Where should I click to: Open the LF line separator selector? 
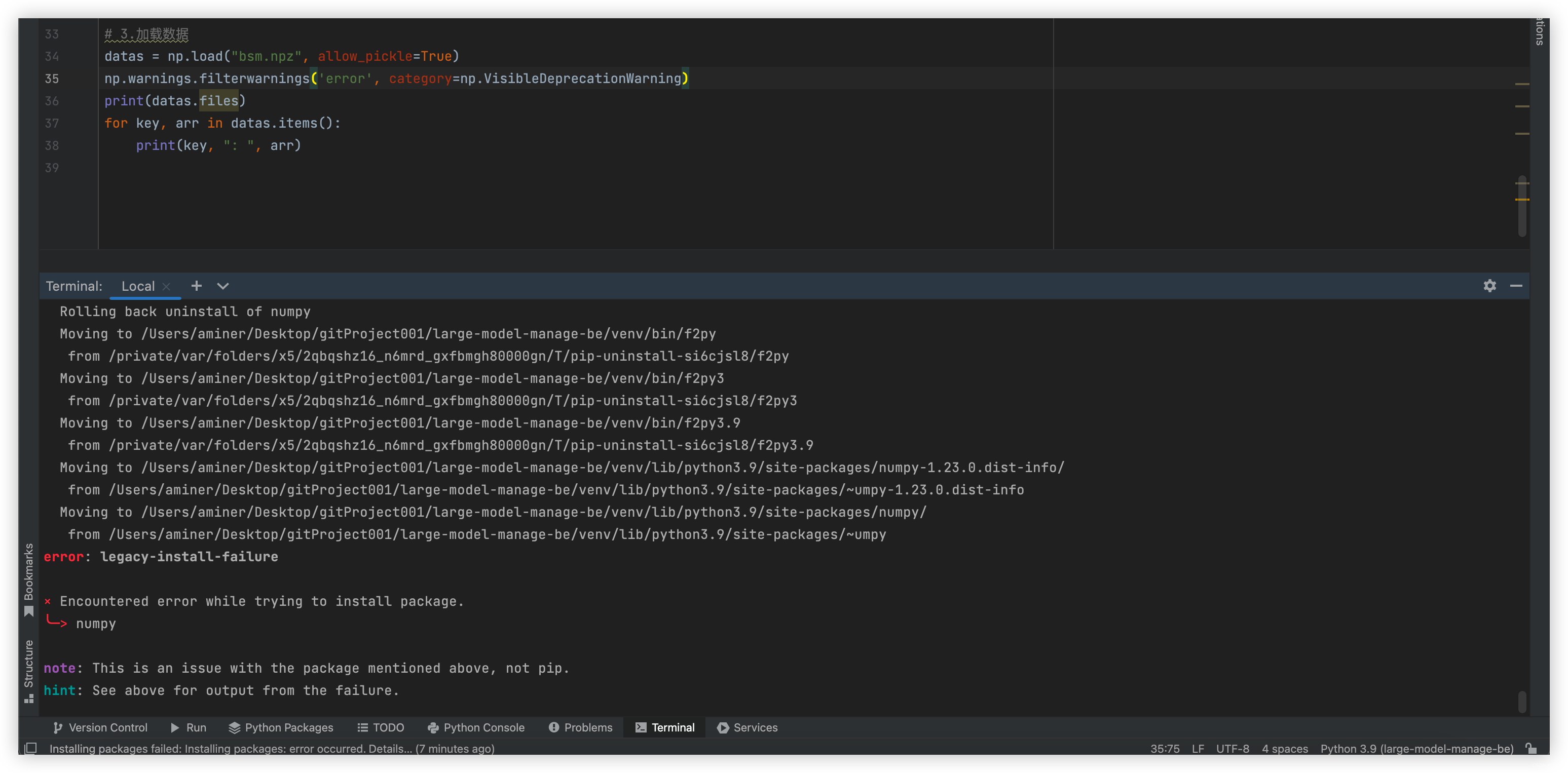(x=1198, y=749)
